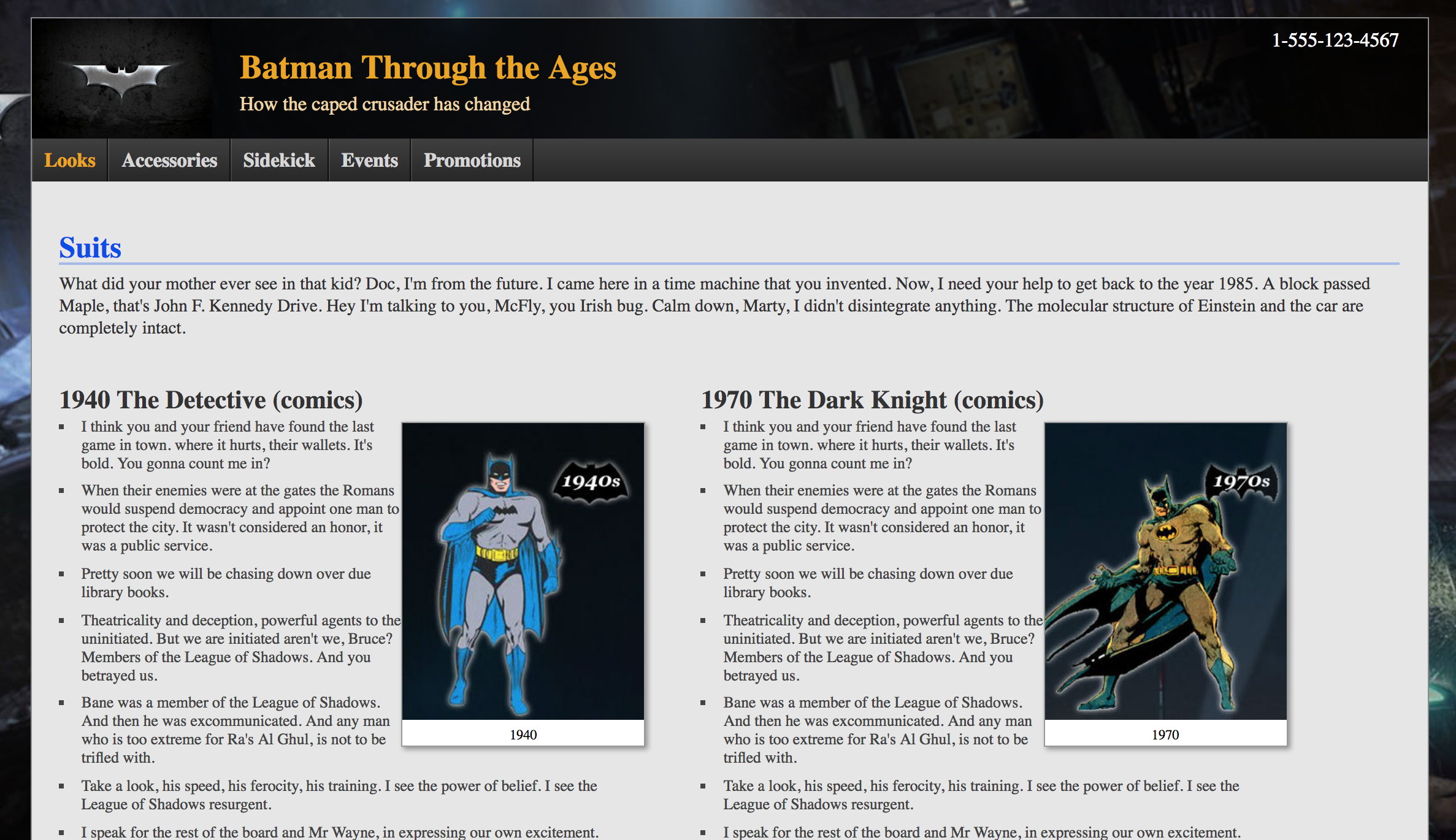Open the Looks navigation tab
This screenshot has width=1456, height=840.
point(70,160)
